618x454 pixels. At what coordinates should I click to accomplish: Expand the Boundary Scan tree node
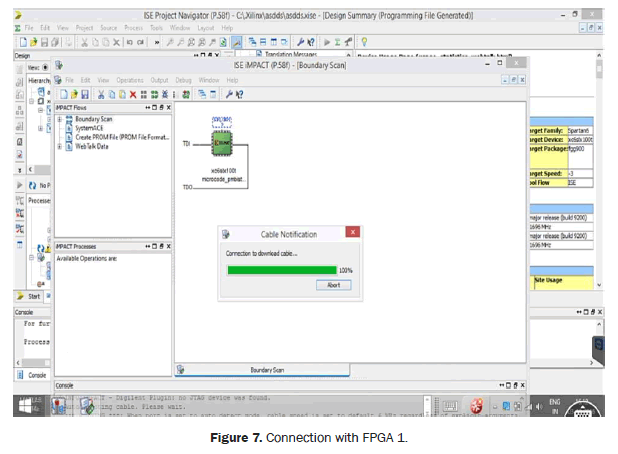coord(59,119)
